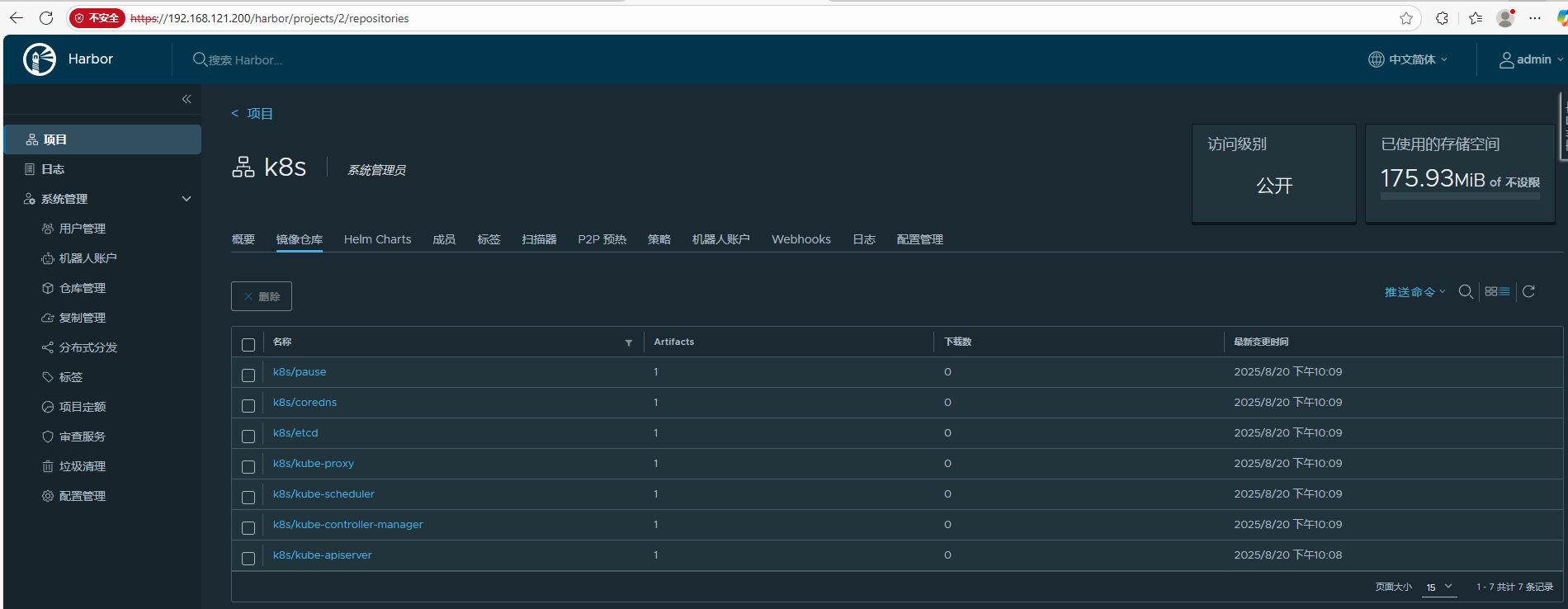Focus the 搜索 Harbor search field
The height and width of the screenshot is (609, 1568).
(x=245, y=60)
